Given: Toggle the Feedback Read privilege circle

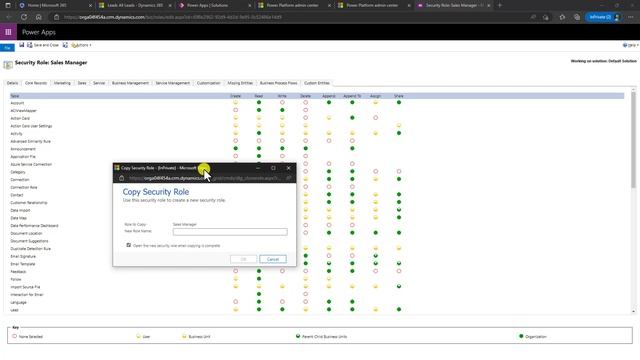Looking at the screenshot, I should point(259,271).
